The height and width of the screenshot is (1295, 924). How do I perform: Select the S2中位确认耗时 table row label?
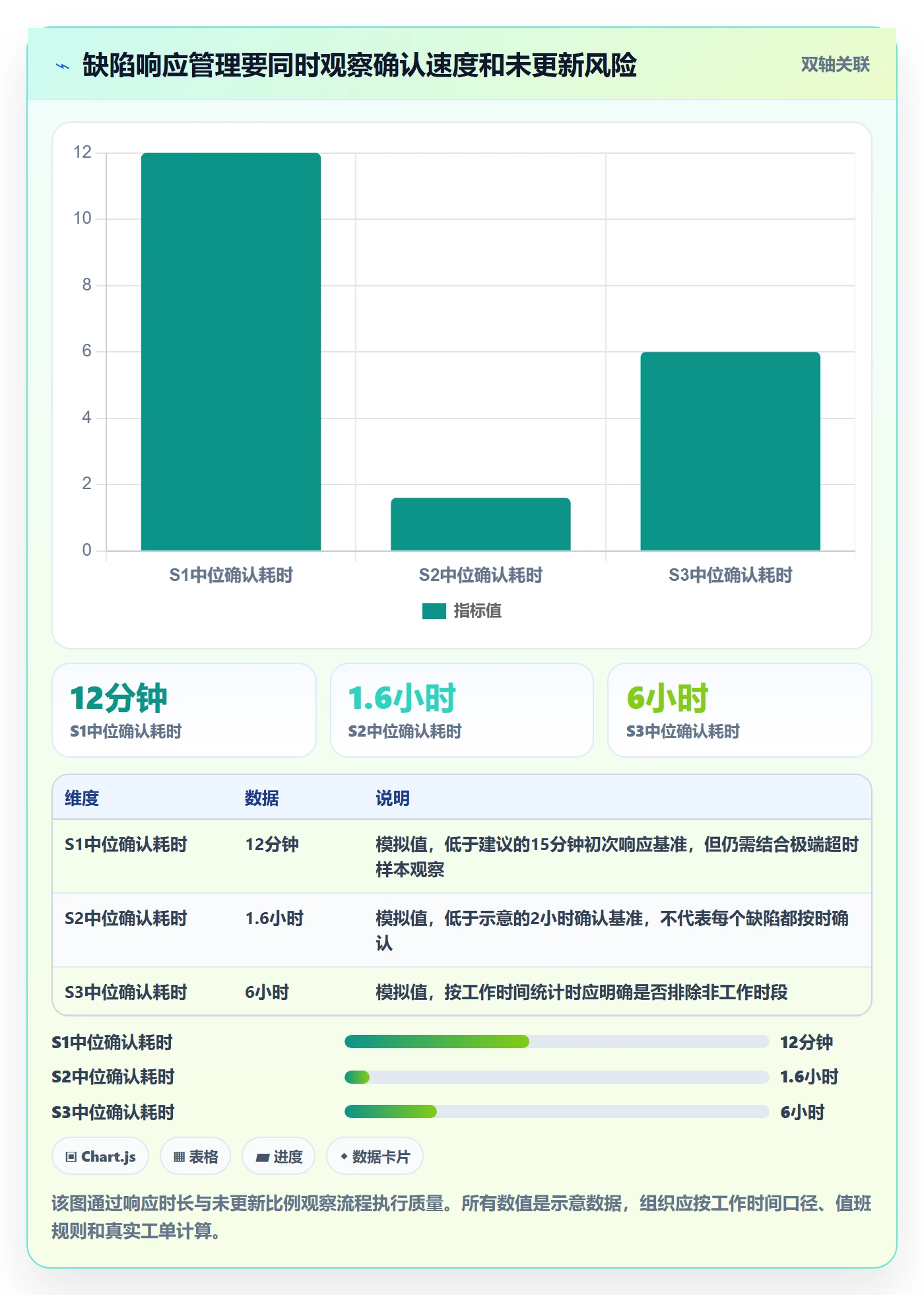point(126,919)
